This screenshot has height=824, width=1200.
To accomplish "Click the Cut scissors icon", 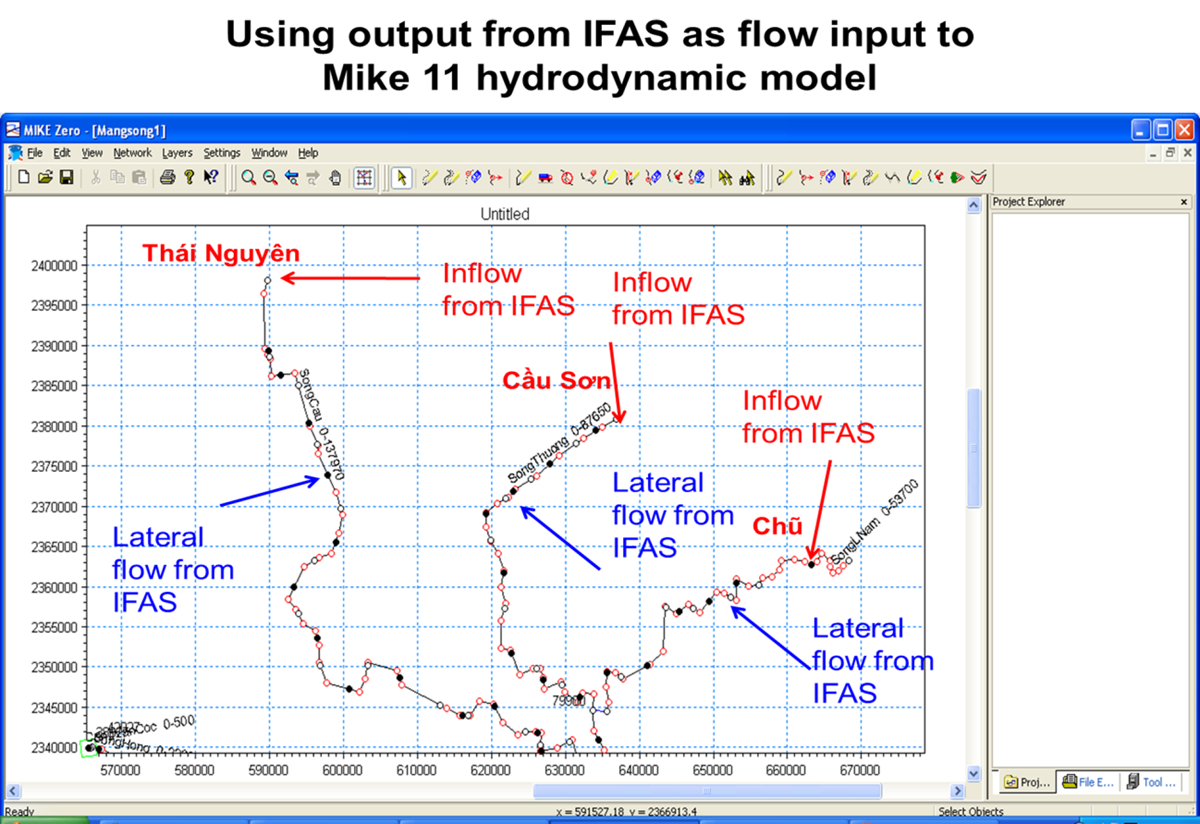I will (x=95, y=177).
